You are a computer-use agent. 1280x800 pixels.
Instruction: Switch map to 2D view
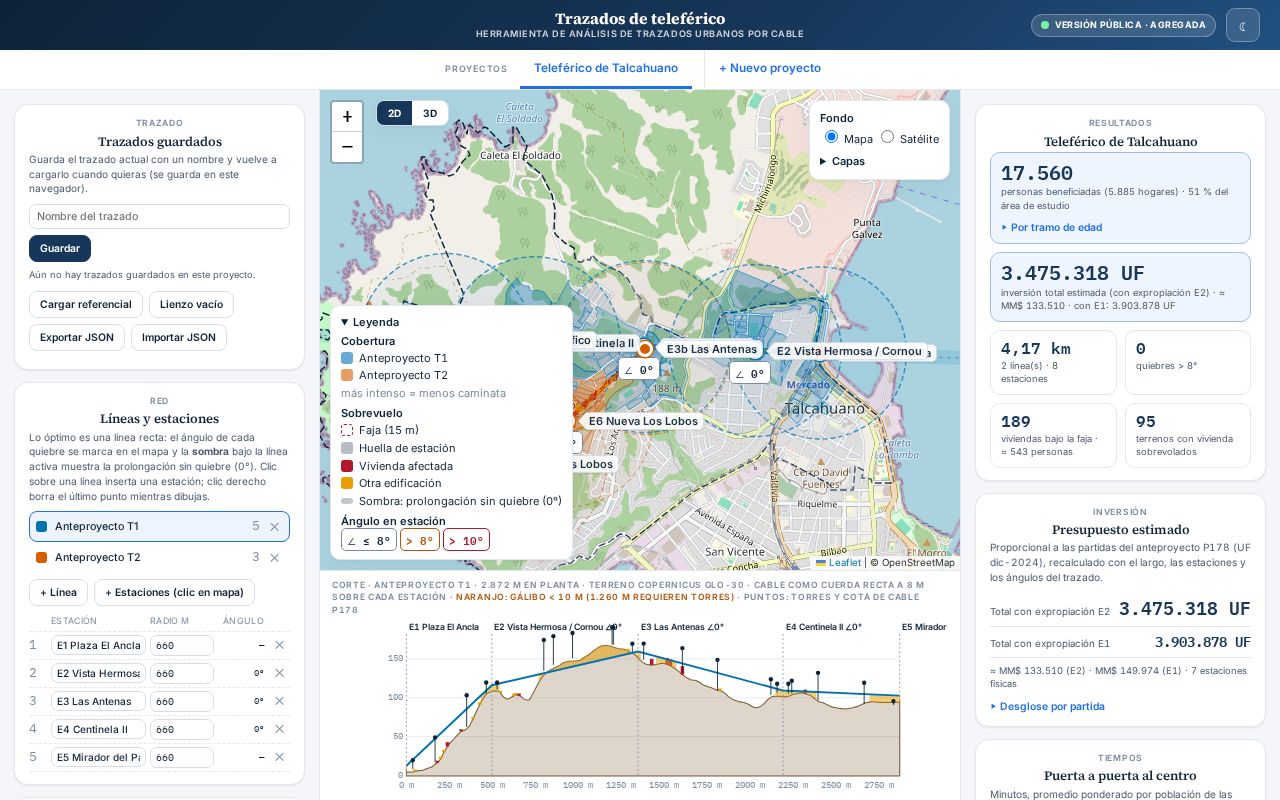[395, 113]
